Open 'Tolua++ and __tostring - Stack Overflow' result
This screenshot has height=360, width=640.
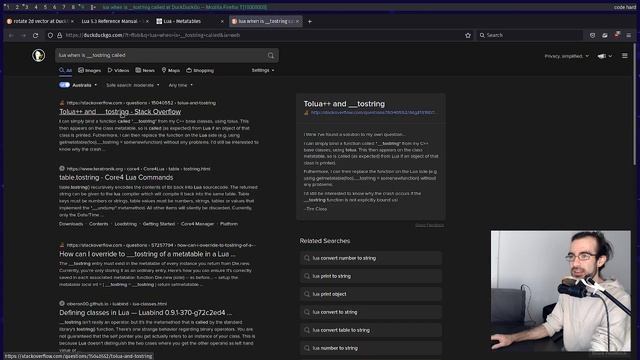click(120, 111)
